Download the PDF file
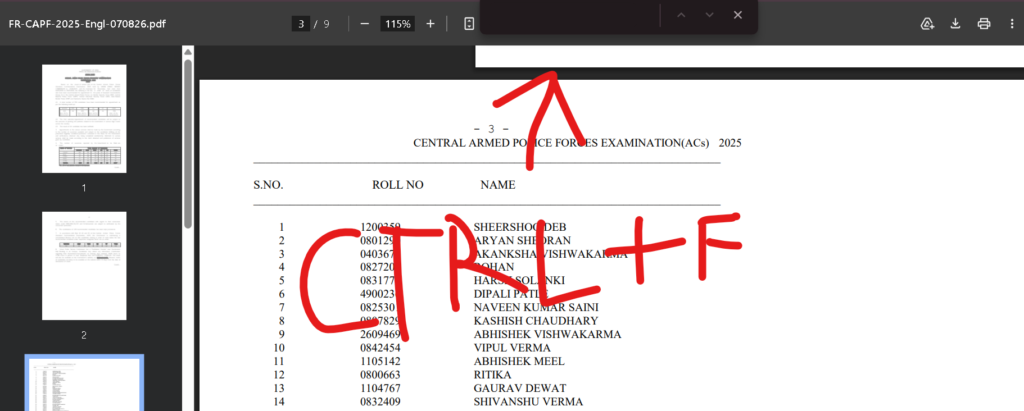Image resolution: width=1024 pixels, height=411 pixels. point(955,24)
